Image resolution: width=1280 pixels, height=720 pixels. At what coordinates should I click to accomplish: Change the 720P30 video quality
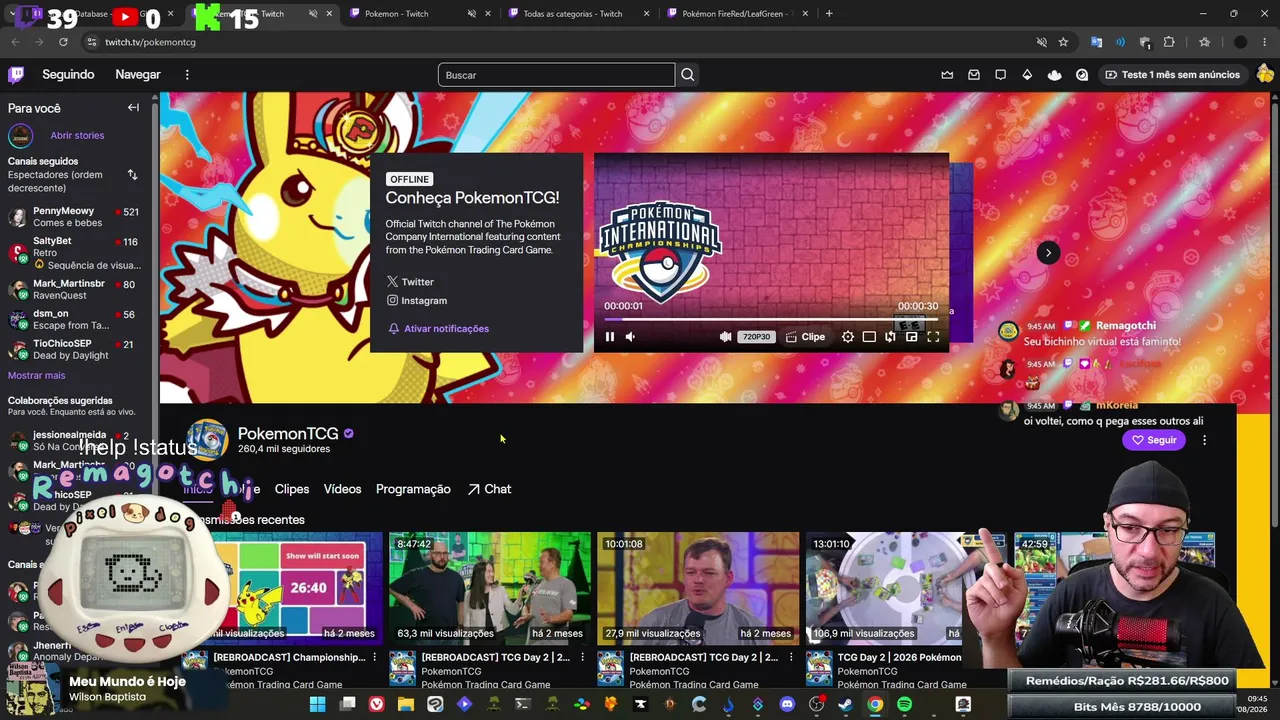[x=756, y=337]
